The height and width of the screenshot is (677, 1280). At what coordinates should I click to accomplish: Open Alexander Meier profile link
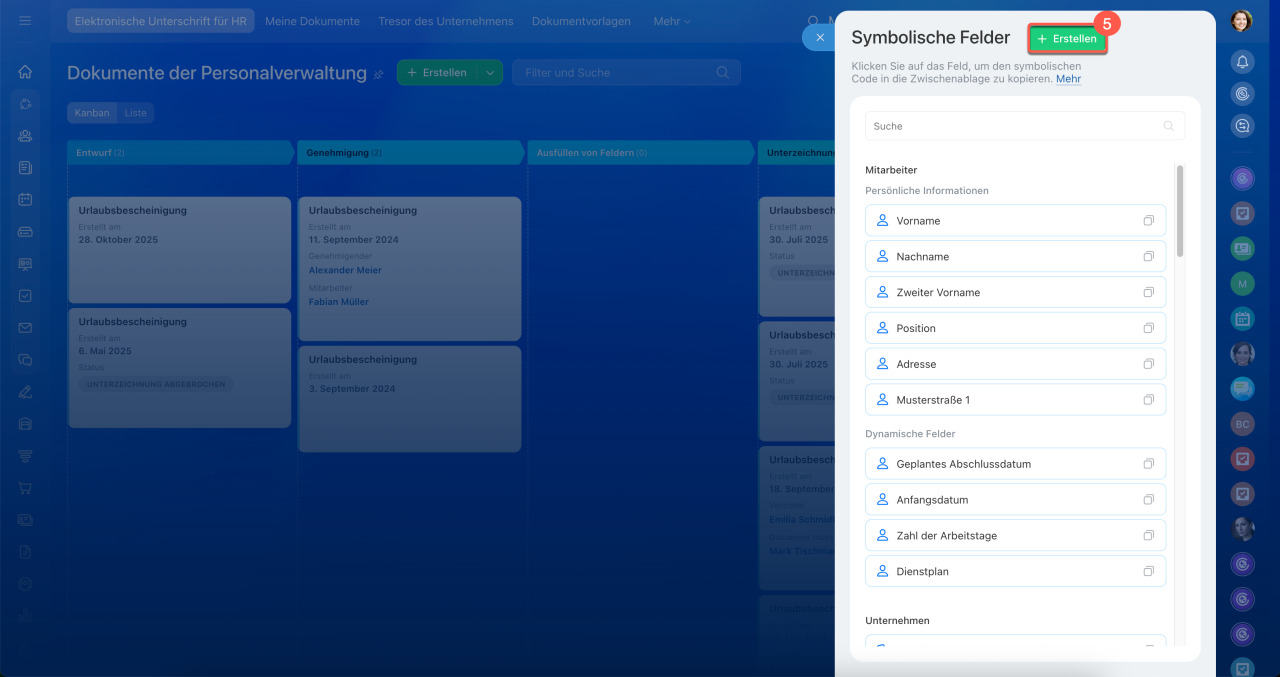tap(345, 270)
